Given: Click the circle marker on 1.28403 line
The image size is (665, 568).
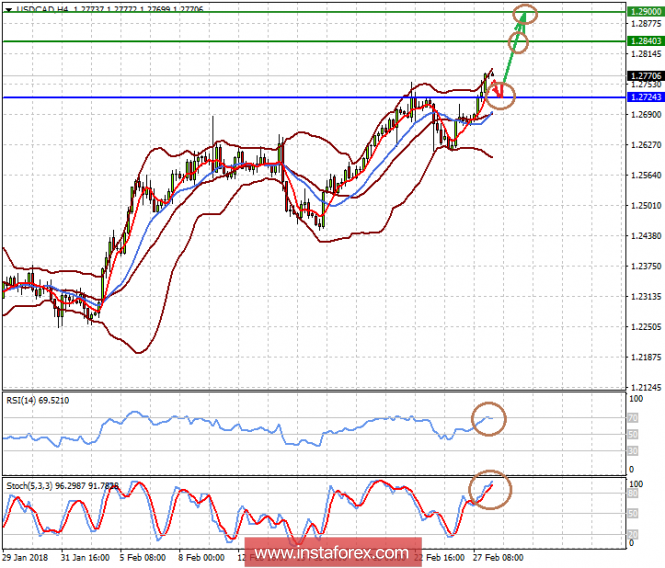Looking at the screenshot, I should pyautogui.click(x=518, y=42).
